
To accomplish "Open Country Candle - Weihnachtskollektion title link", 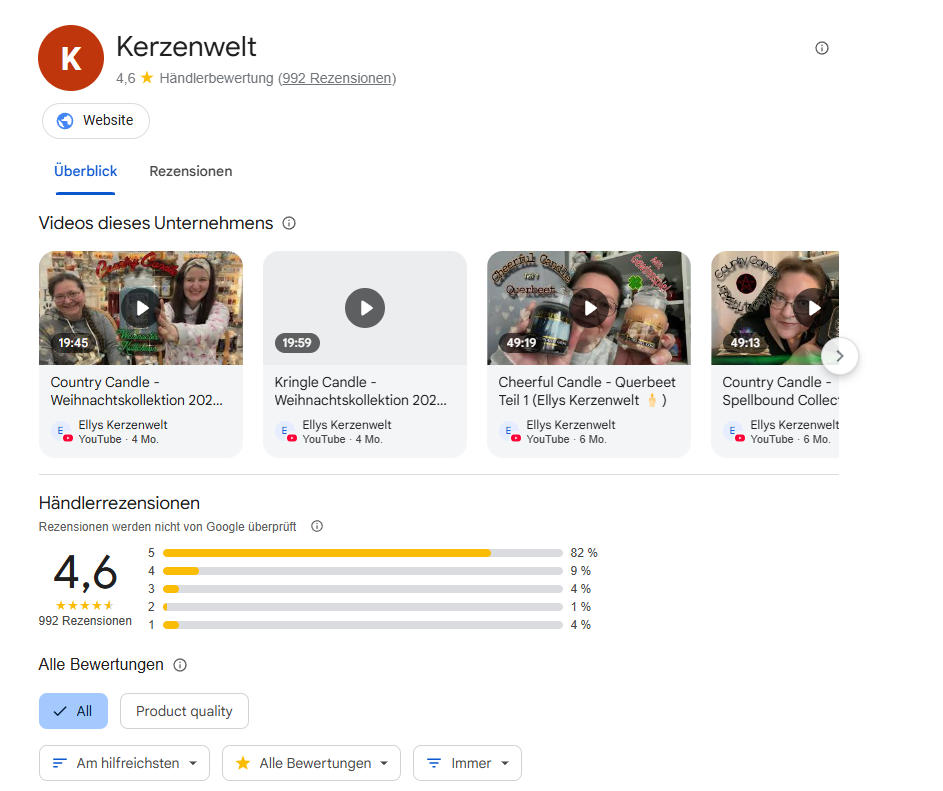I will pos(137,391).
